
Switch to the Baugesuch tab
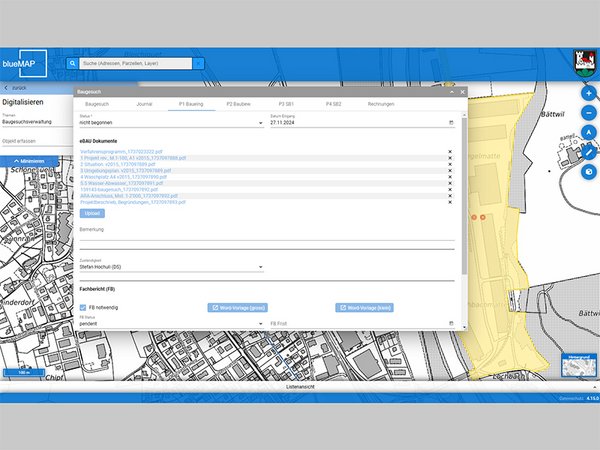(x=97, y=104)
